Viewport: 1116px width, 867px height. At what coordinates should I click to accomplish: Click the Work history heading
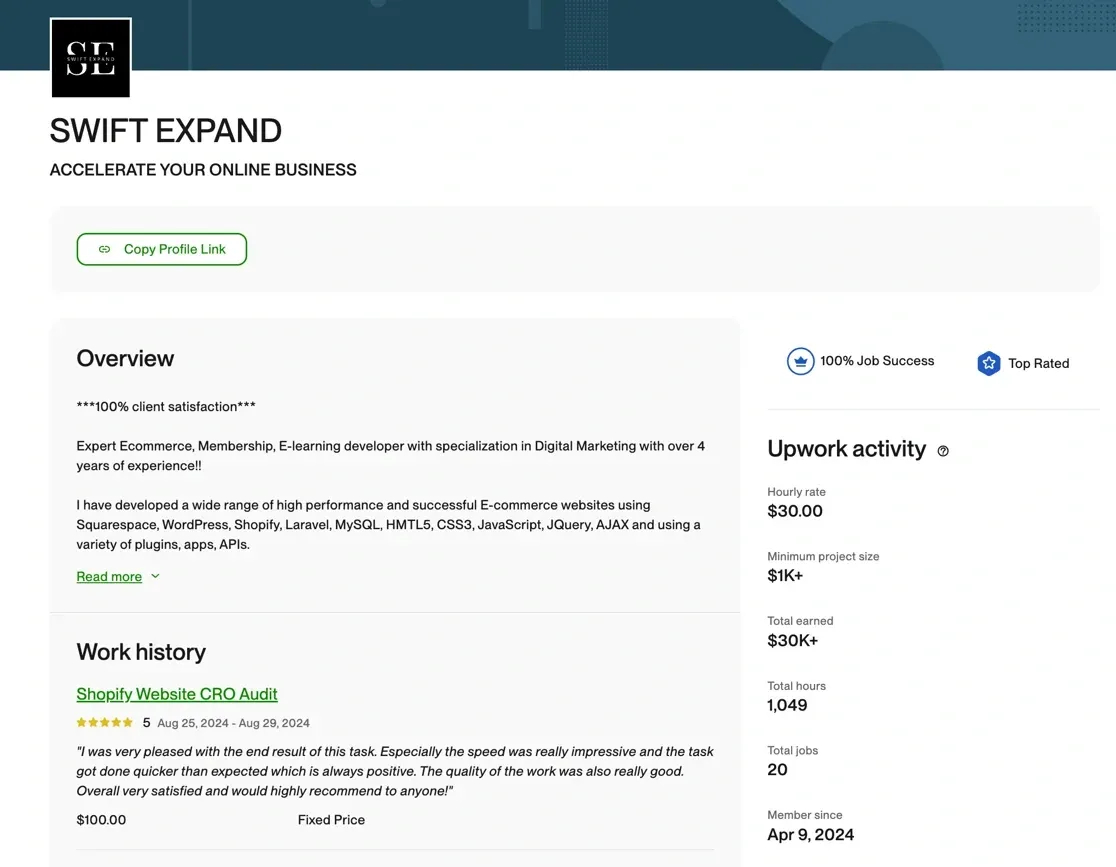point(141,652)
